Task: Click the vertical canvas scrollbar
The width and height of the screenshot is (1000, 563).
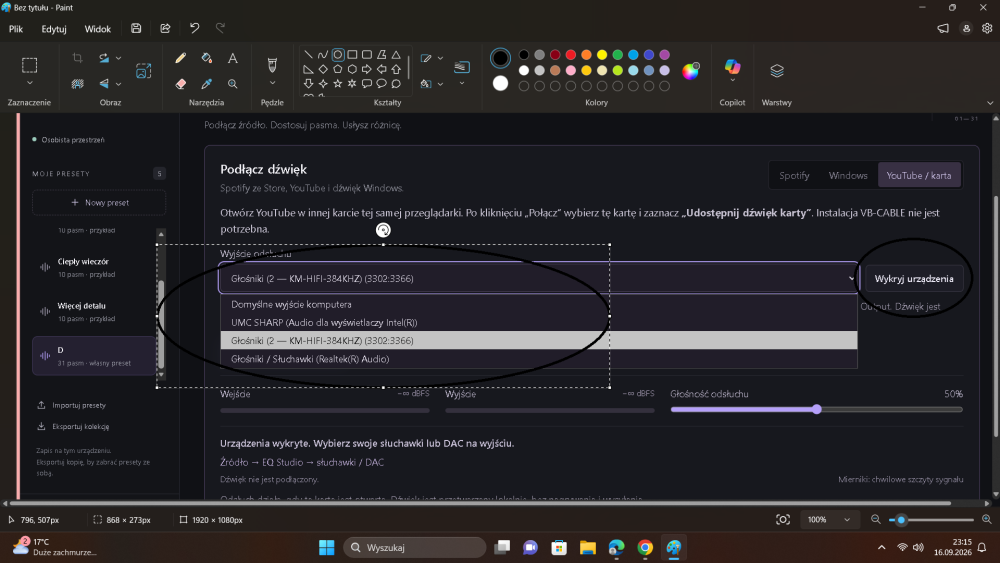Action: click(x=996, y=318)
